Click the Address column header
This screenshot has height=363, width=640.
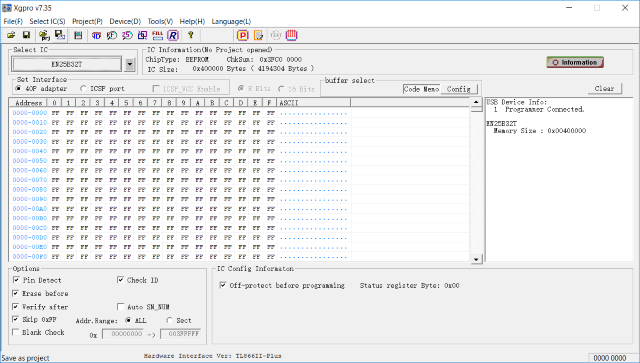tap(29, 102)
